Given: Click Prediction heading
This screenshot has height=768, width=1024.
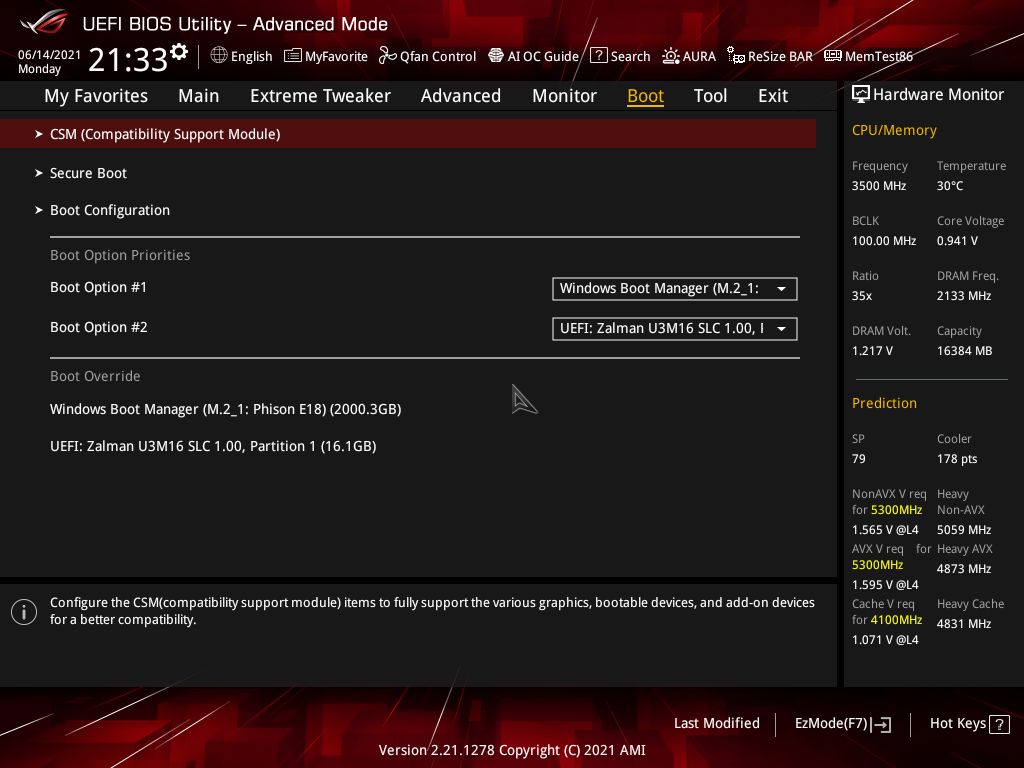Looking at the screenshot, I should 884,404.
